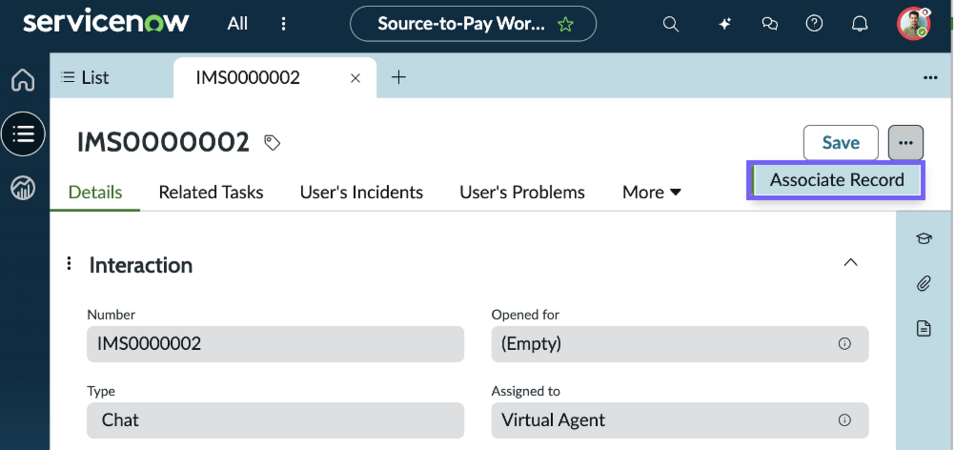
Task: Open tab bar overflow ellipsis
Action: tap(930, 77)
